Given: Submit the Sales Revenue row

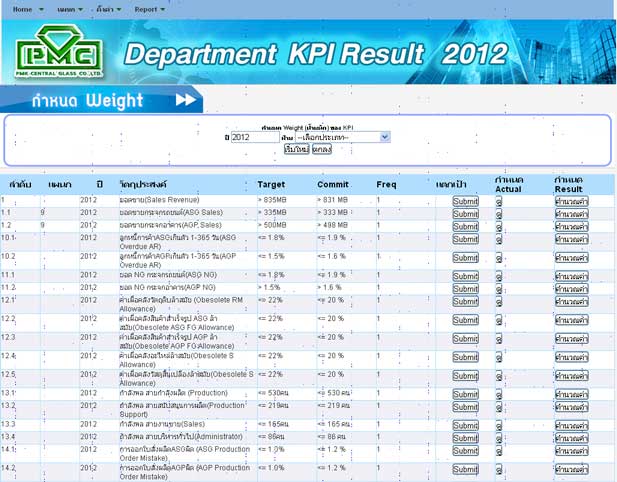Looking at the screenshot, I should click(x=465, y=201).
